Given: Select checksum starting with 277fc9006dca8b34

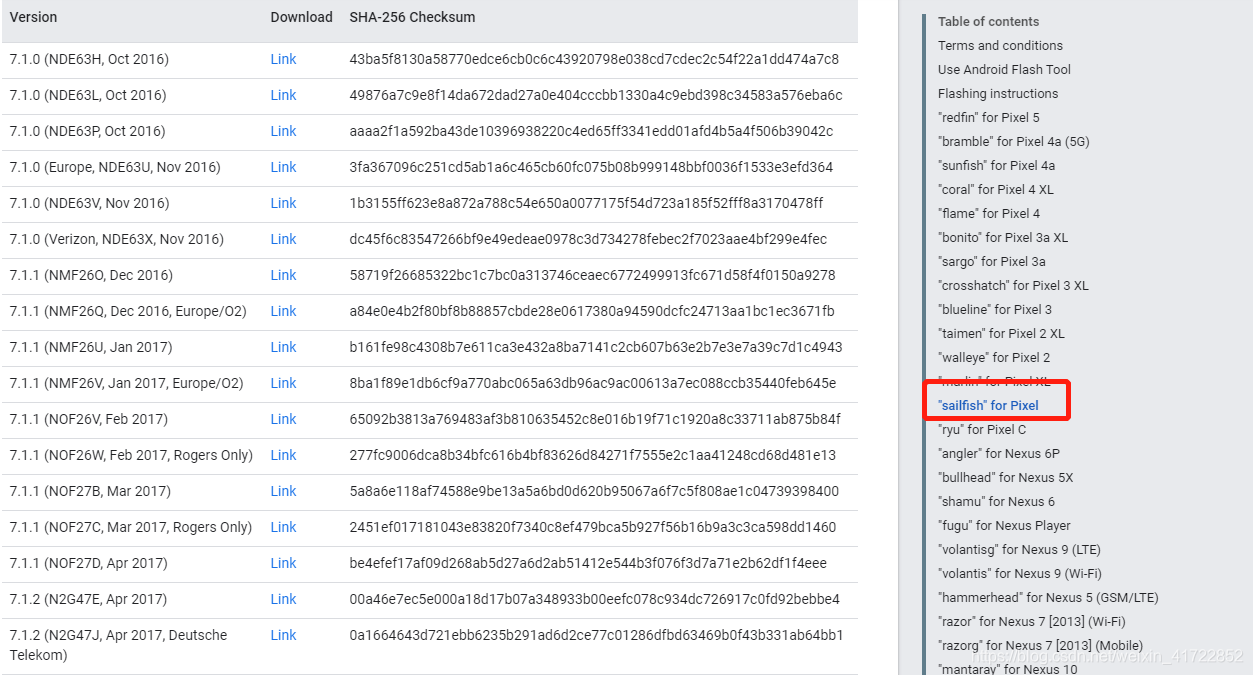Looking at the screenshot, I should (592, 455).
